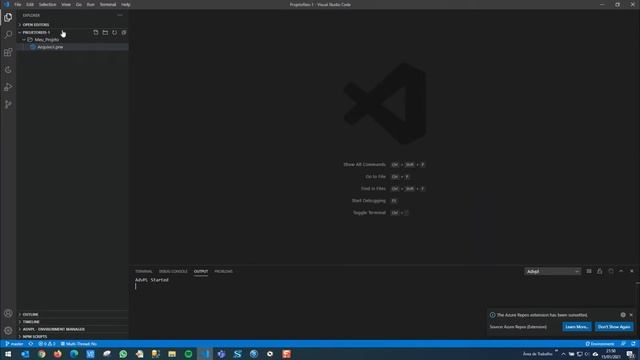Switch to the Debug Console tab
This screenshot has width=640, height=360.
(x=173, y=271)
